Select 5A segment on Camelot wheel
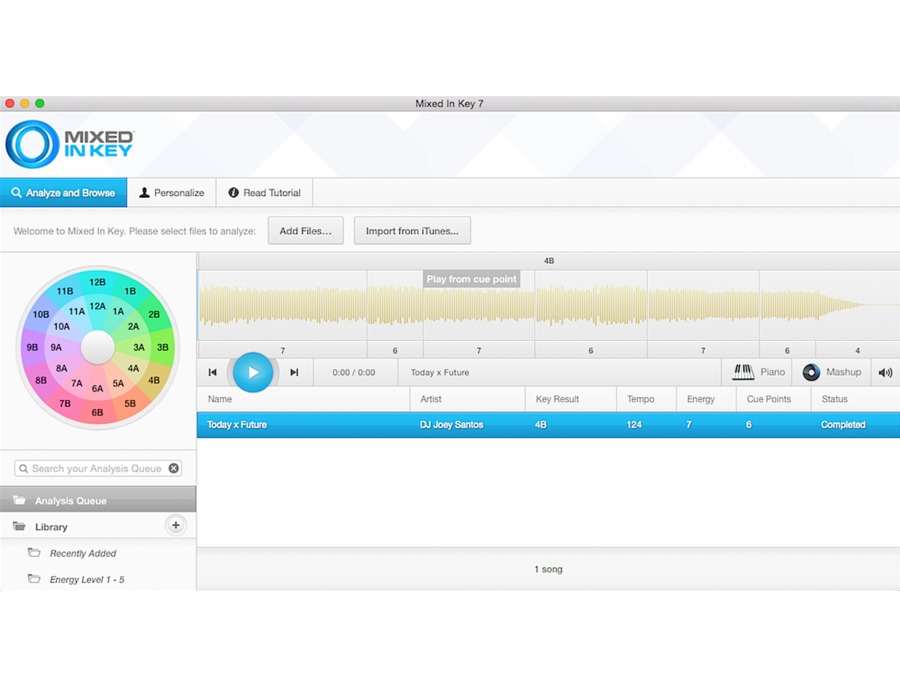This screenshot has height=687, width=900. click(x=118, y=383)
